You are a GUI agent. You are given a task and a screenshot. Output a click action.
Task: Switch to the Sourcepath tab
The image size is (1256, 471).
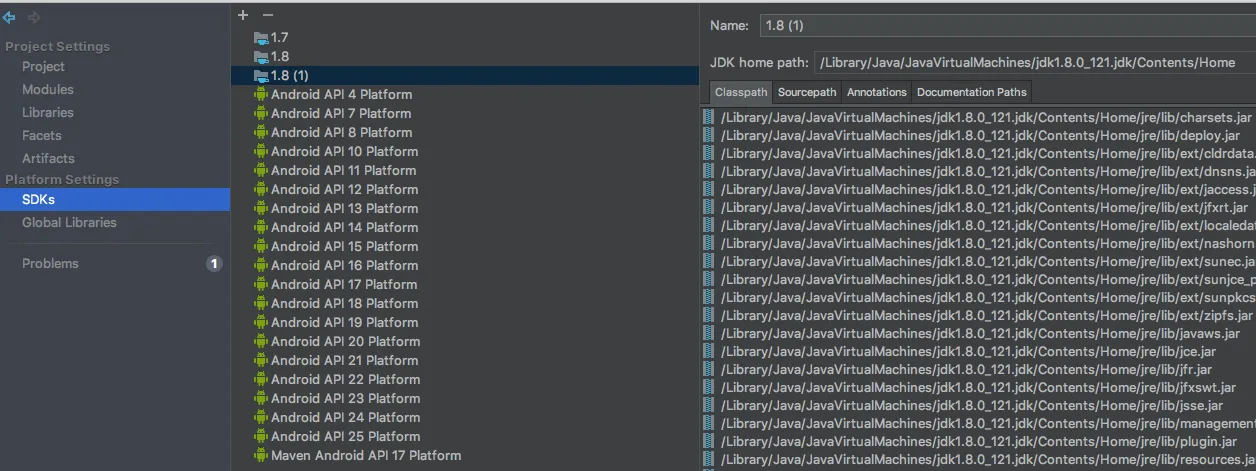coord(807,92)
